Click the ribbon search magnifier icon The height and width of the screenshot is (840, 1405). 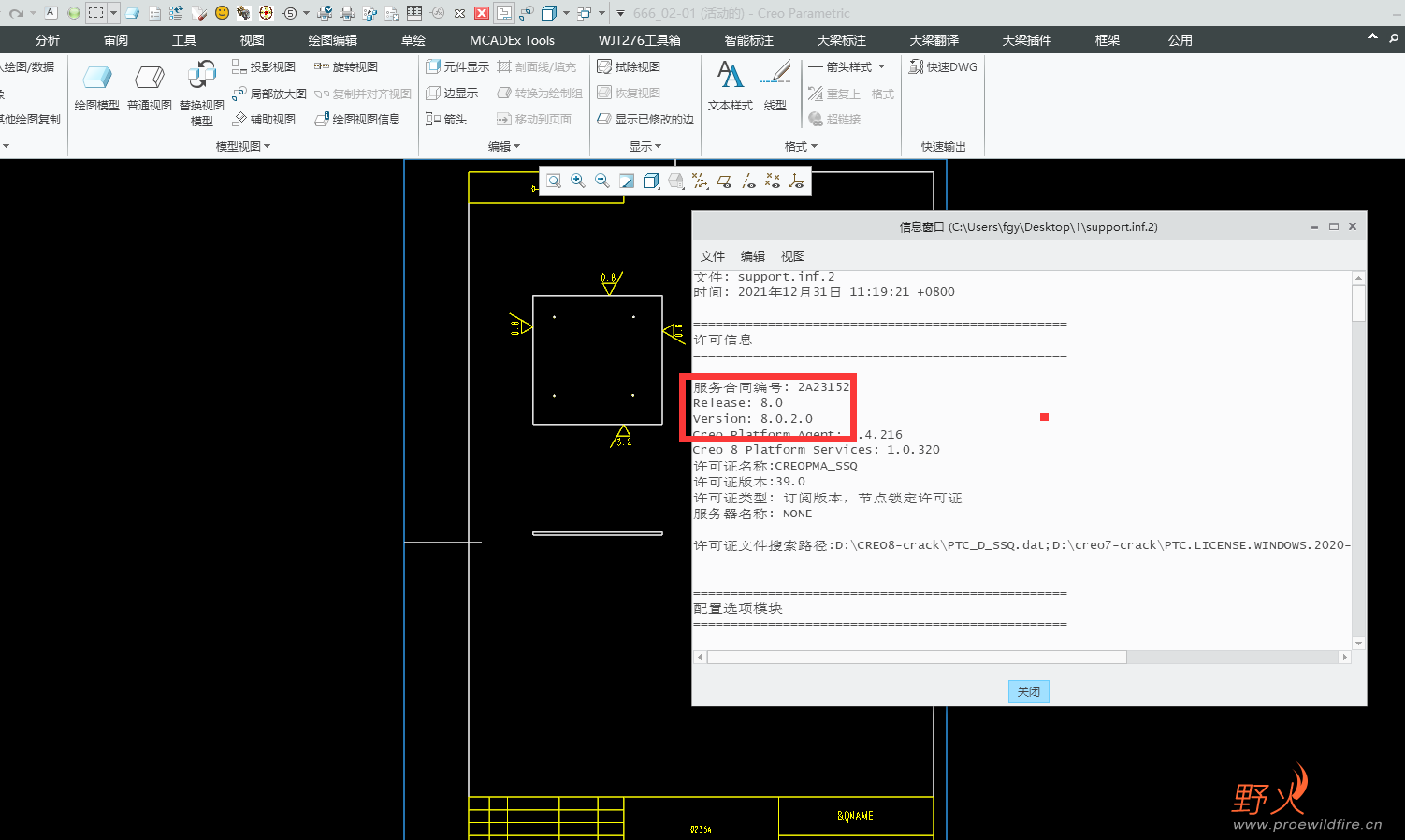tap(1394, 38)
